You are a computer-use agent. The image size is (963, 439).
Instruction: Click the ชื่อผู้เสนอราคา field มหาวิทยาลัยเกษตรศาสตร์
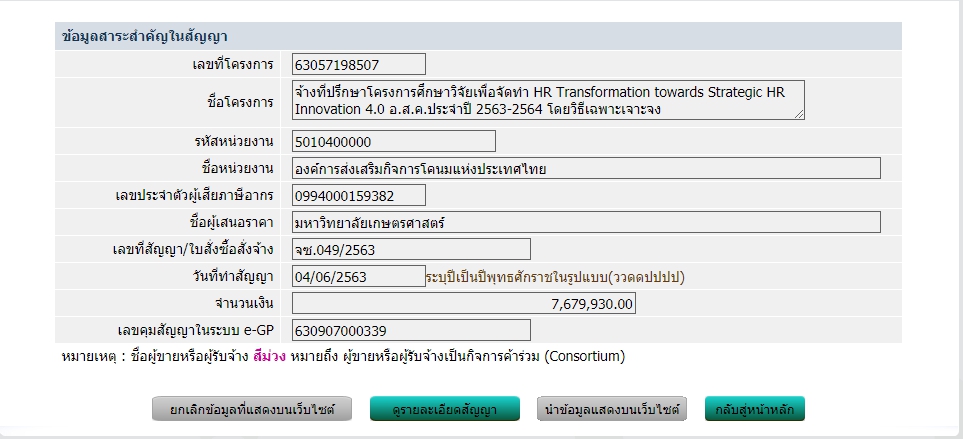tap(585, 222)
